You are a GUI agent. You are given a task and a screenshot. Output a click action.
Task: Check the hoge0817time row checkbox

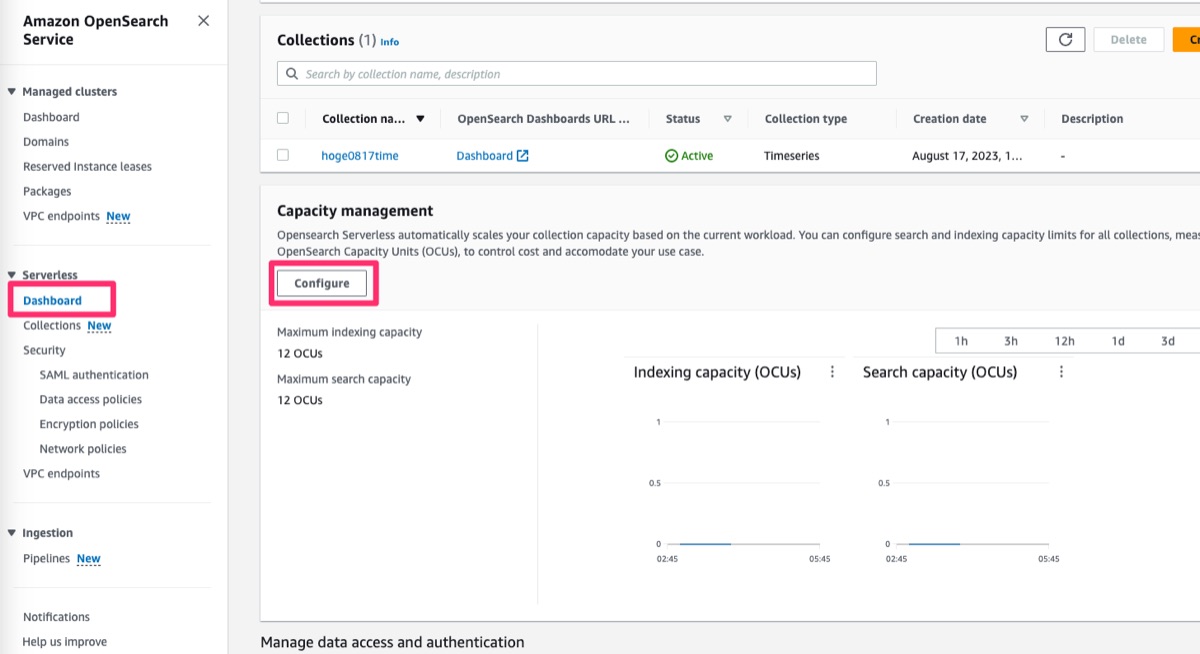click(x=282, y=155)
